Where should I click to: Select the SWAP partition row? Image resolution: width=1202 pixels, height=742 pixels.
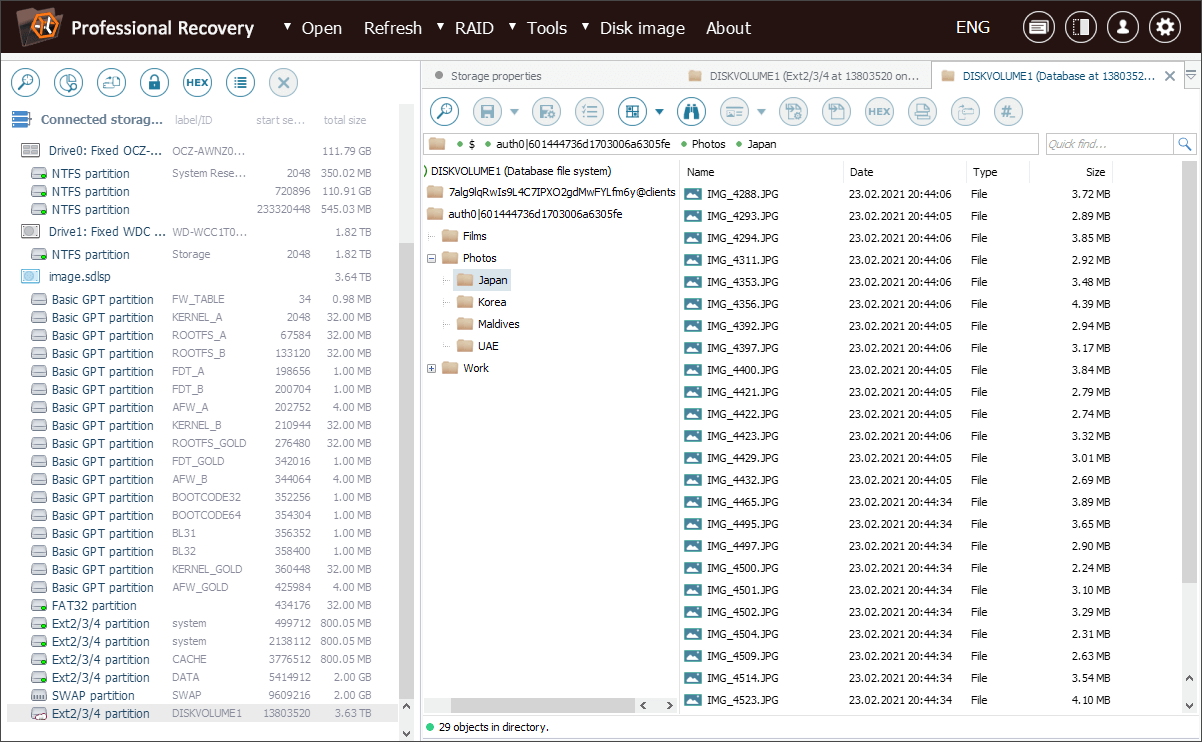coord(200,695)
